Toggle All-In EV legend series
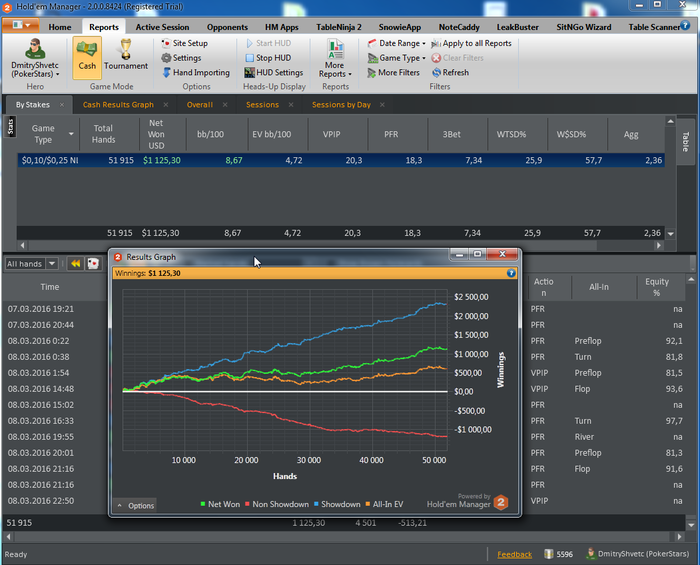Image resolution: width=700 pixels, height=565 pixels. coord(384,504)
